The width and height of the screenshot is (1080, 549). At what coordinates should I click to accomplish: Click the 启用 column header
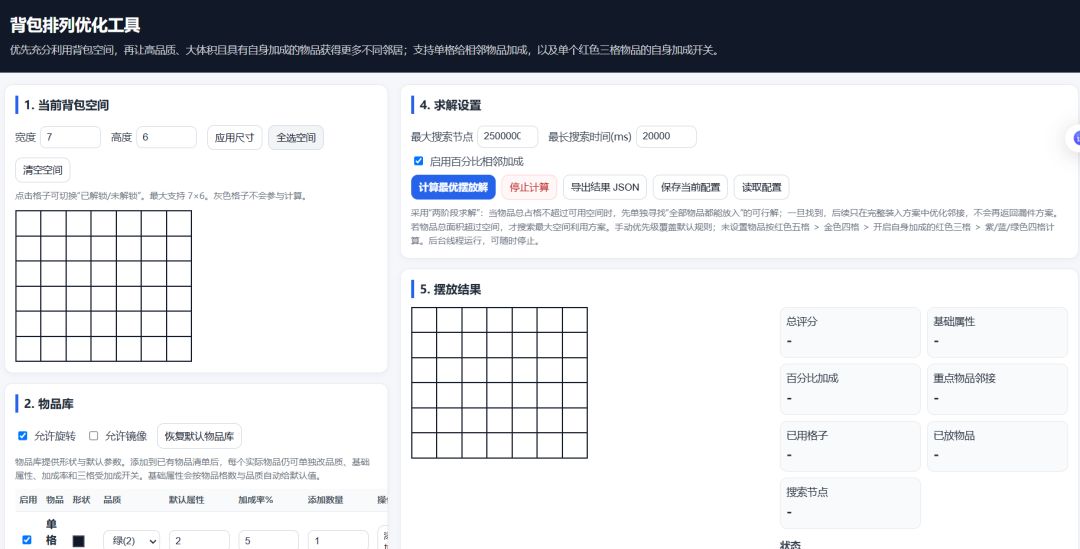coord(28,499)
